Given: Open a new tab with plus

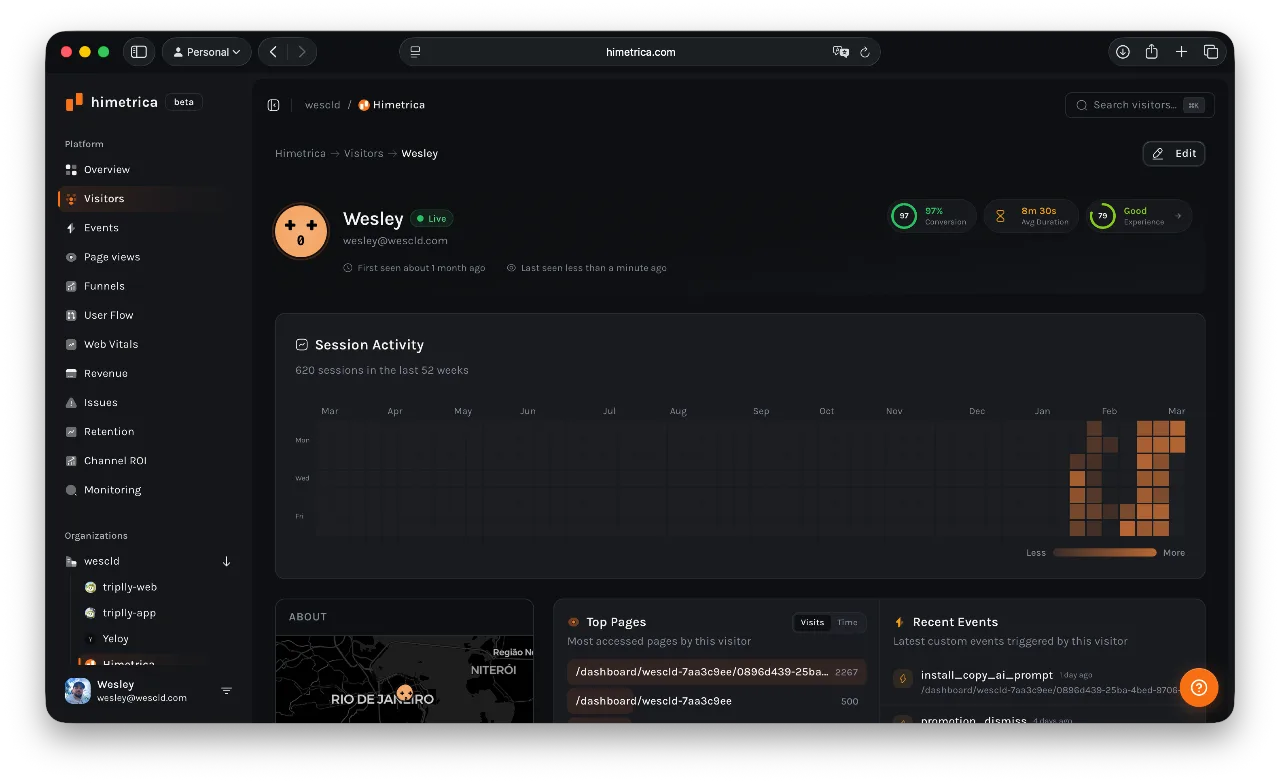Looking at the screenshot, I should click(x=1181, y=52).
